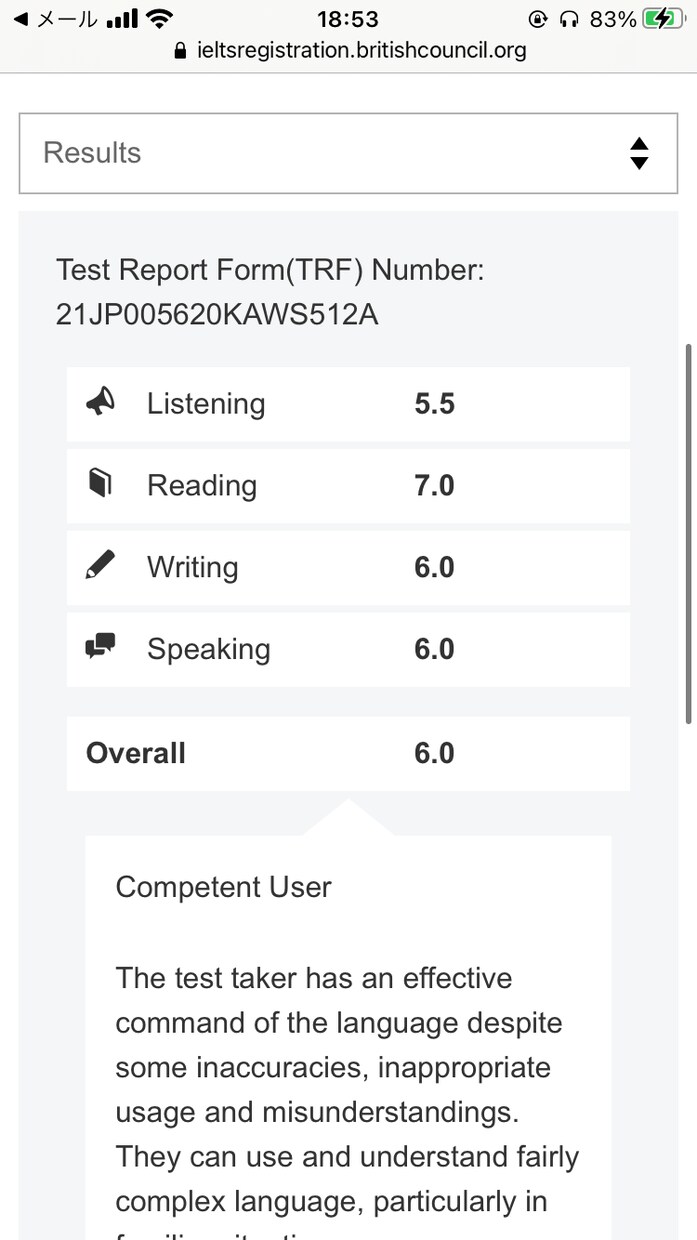Viewport: 697px width, 1240px height.
Task: Click the up-down arrows in Results selector
Action: pos(639,153)
